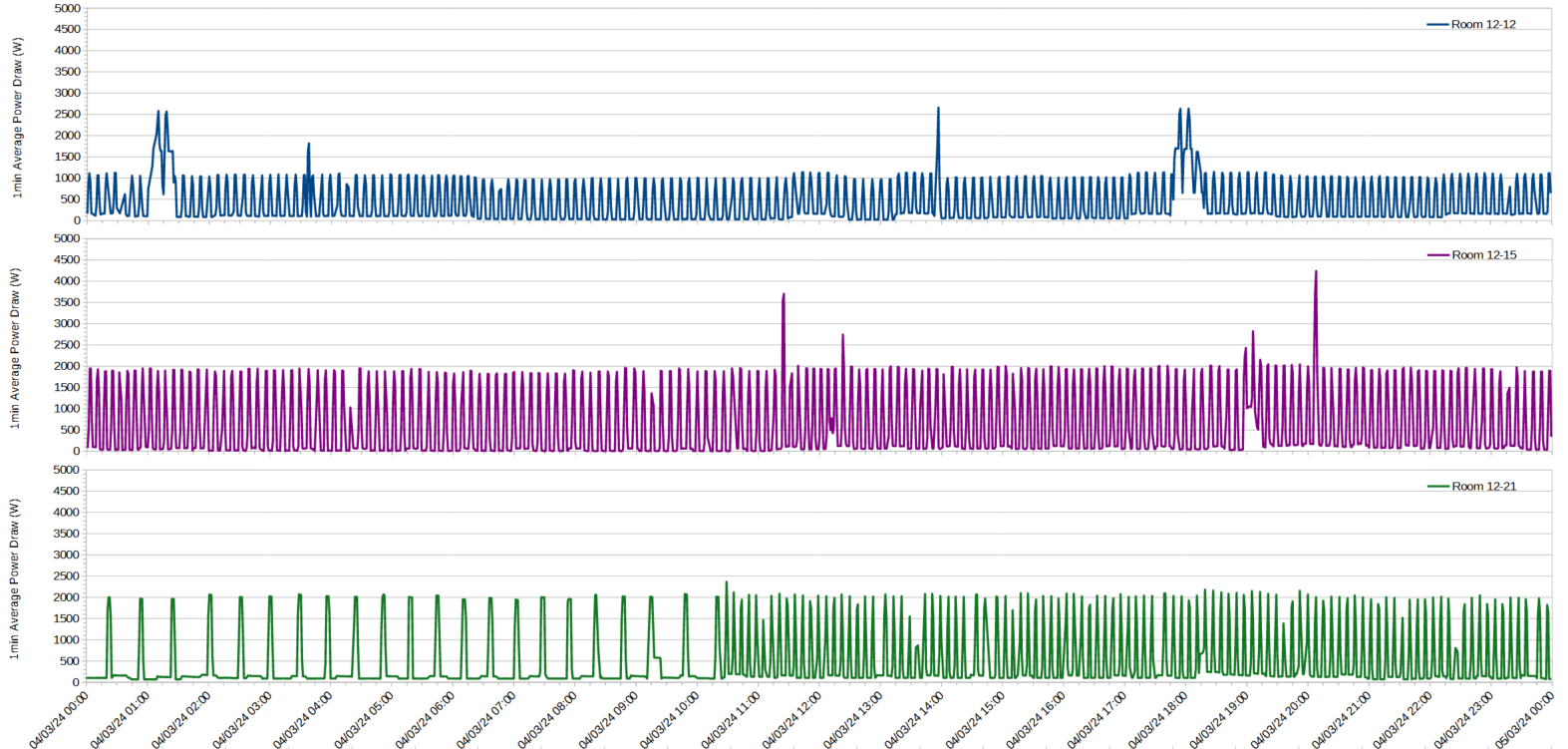Click the 04/03/24 13:00 x-axis label

(x=853, y=719)
